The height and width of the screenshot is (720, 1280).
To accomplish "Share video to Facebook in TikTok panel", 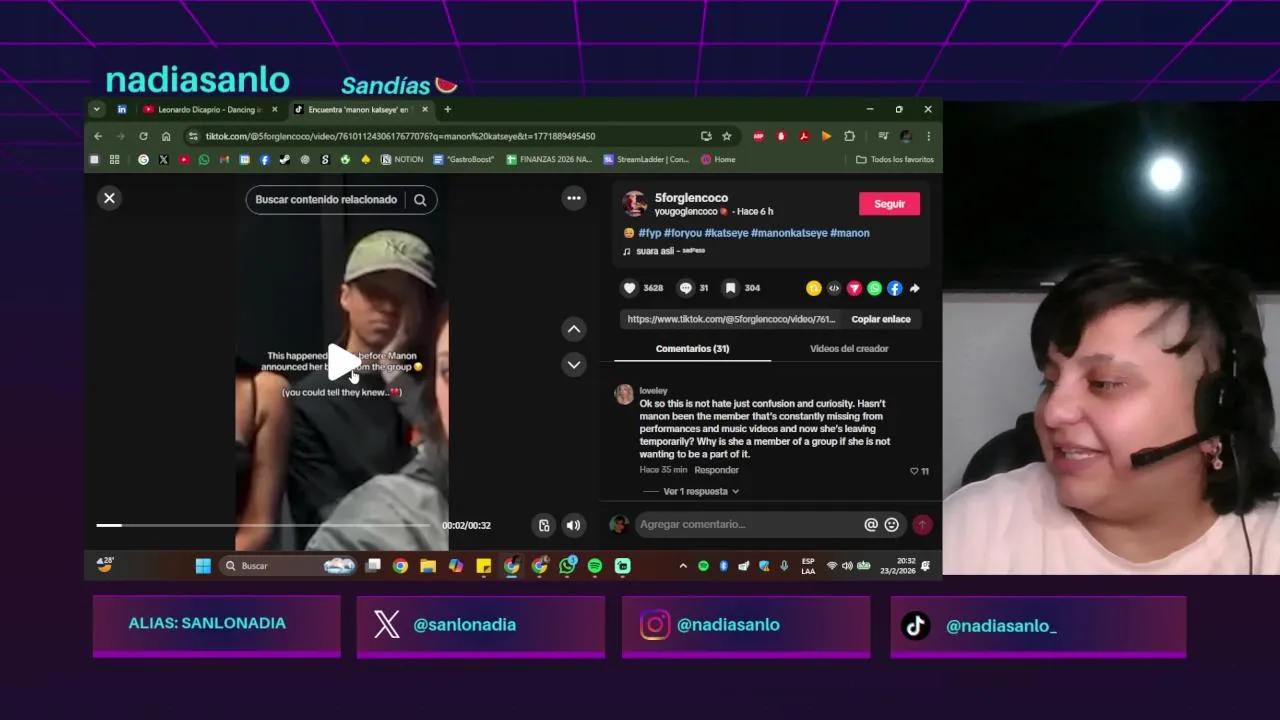I will pos(895,288).
